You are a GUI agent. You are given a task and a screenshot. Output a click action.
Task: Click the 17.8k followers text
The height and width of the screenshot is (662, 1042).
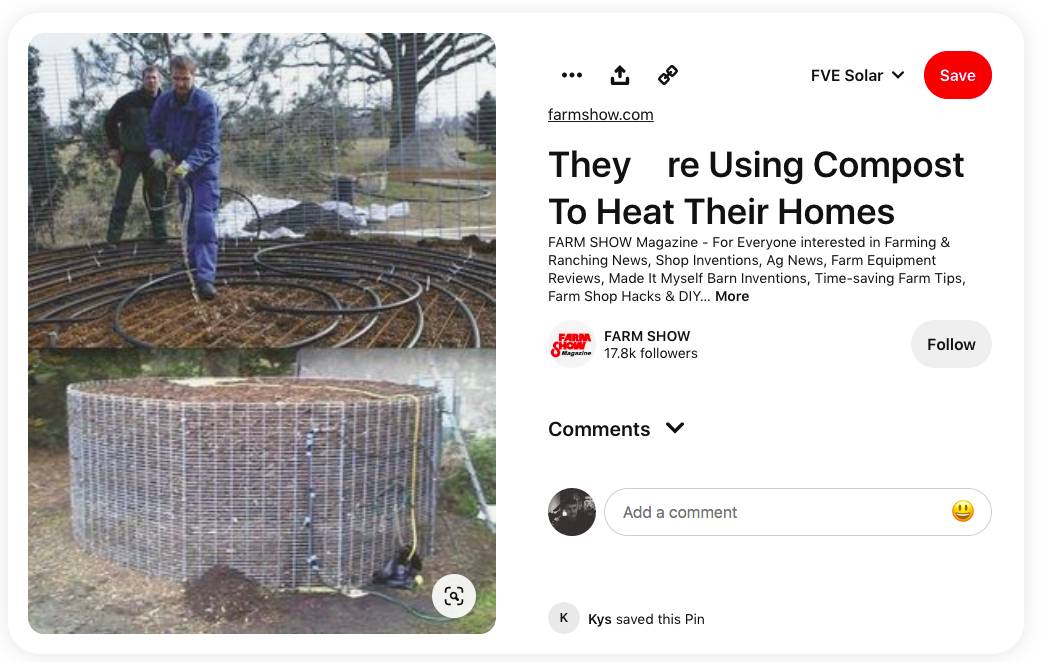tap(651, 354)
